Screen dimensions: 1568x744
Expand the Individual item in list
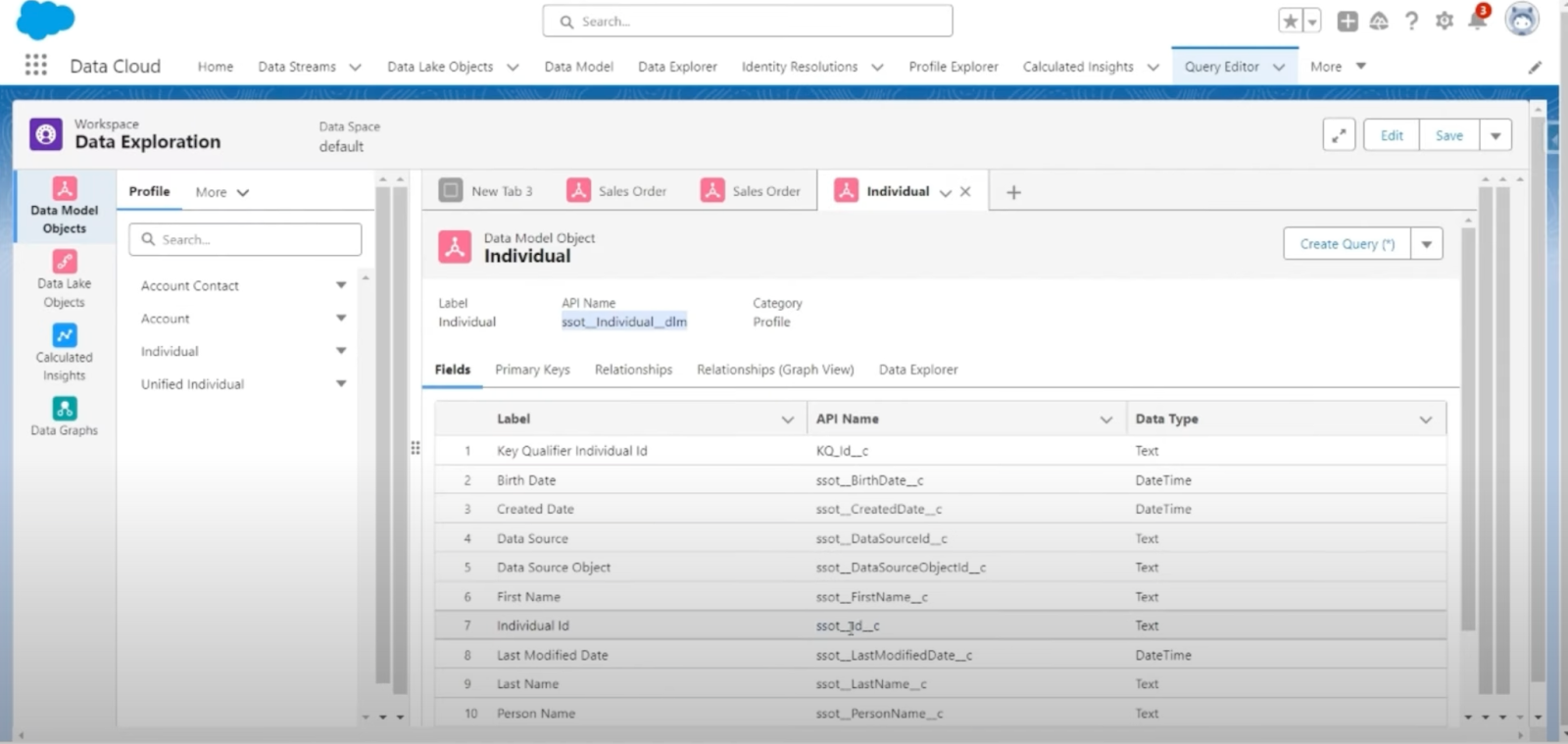(x=341, y=351)
